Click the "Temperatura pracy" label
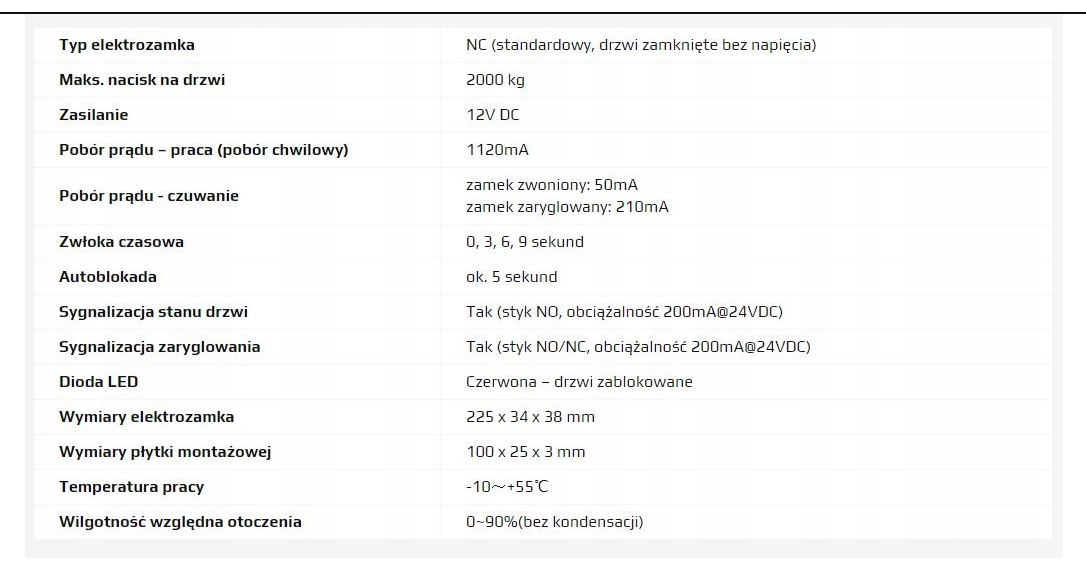Image resolution: width=1086 pixels, height=570 pixels. click(x=131, y=487)
